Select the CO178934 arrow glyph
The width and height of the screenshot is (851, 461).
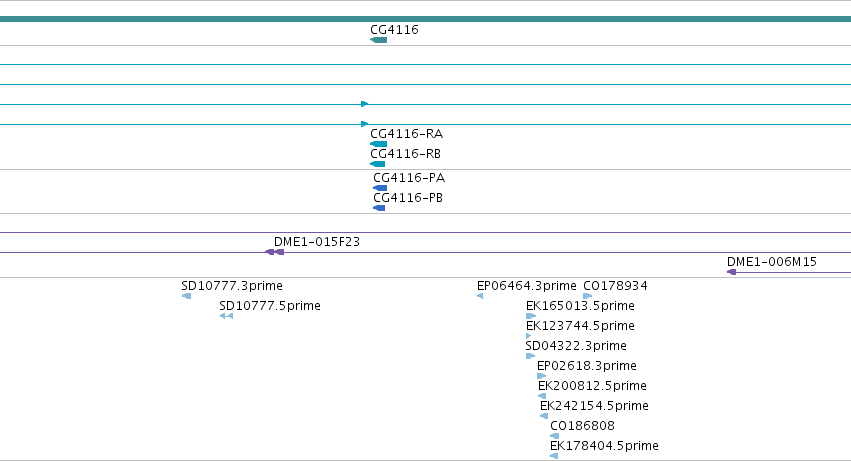click(x=587, y=296)
